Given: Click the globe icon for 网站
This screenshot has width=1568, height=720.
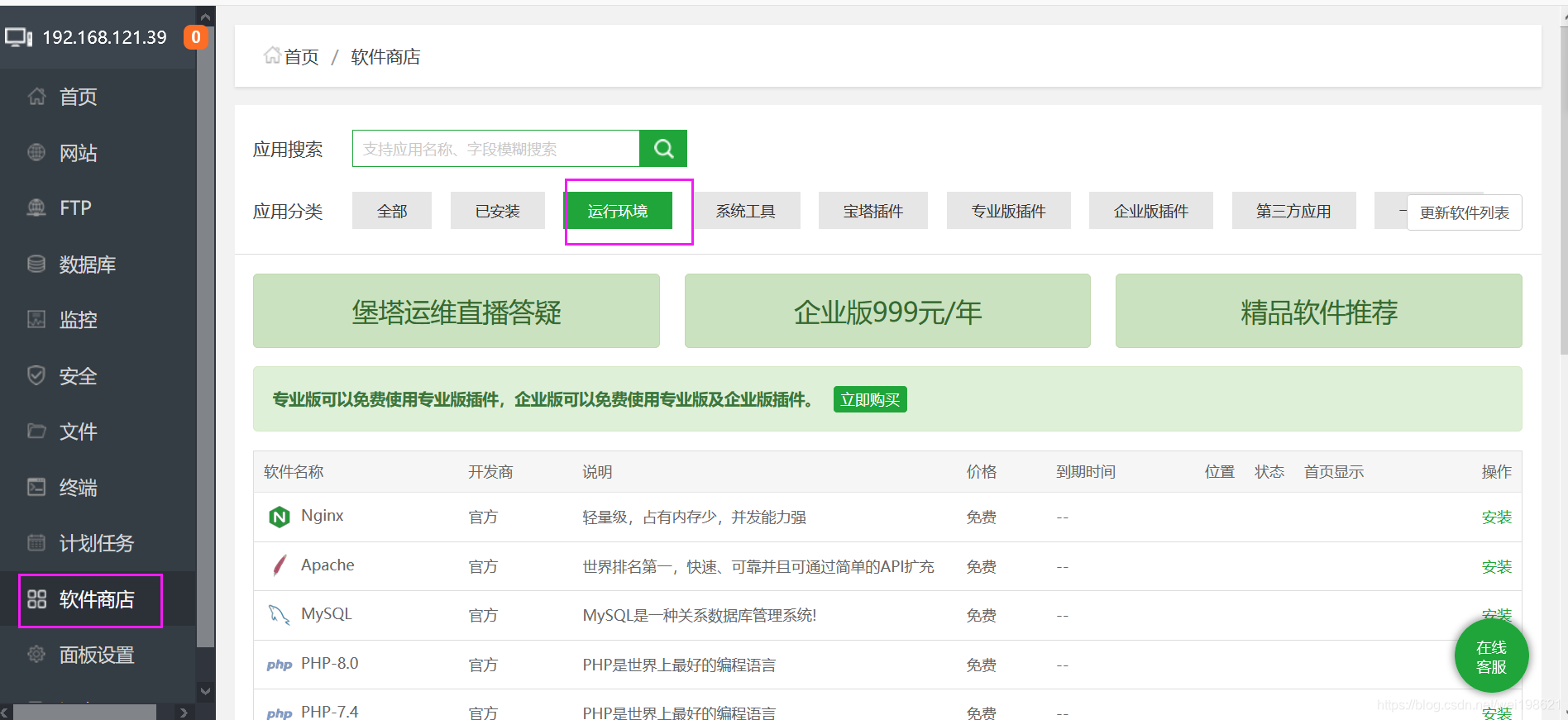Looking at the screenshot, I should coord(36,152).
